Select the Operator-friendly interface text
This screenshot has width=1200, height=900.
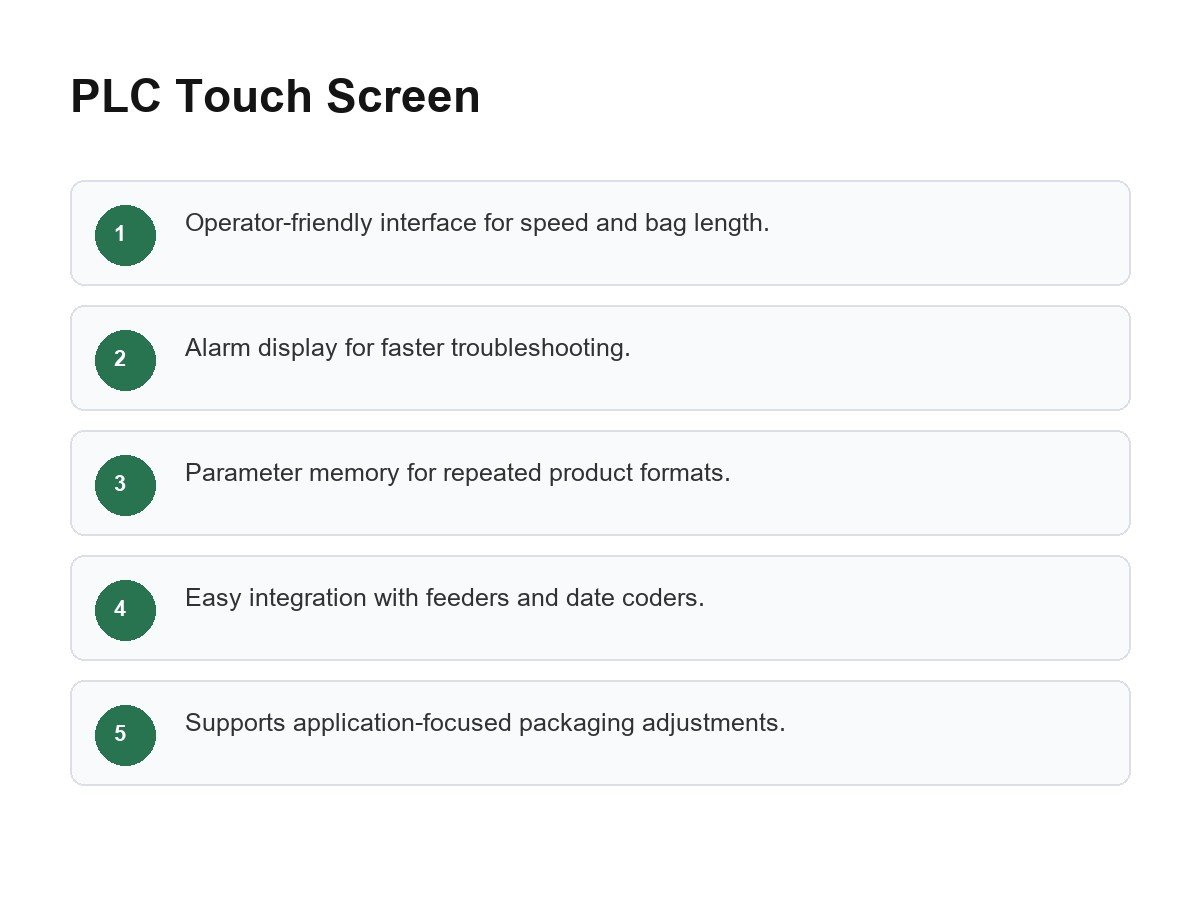pos(477,223)
